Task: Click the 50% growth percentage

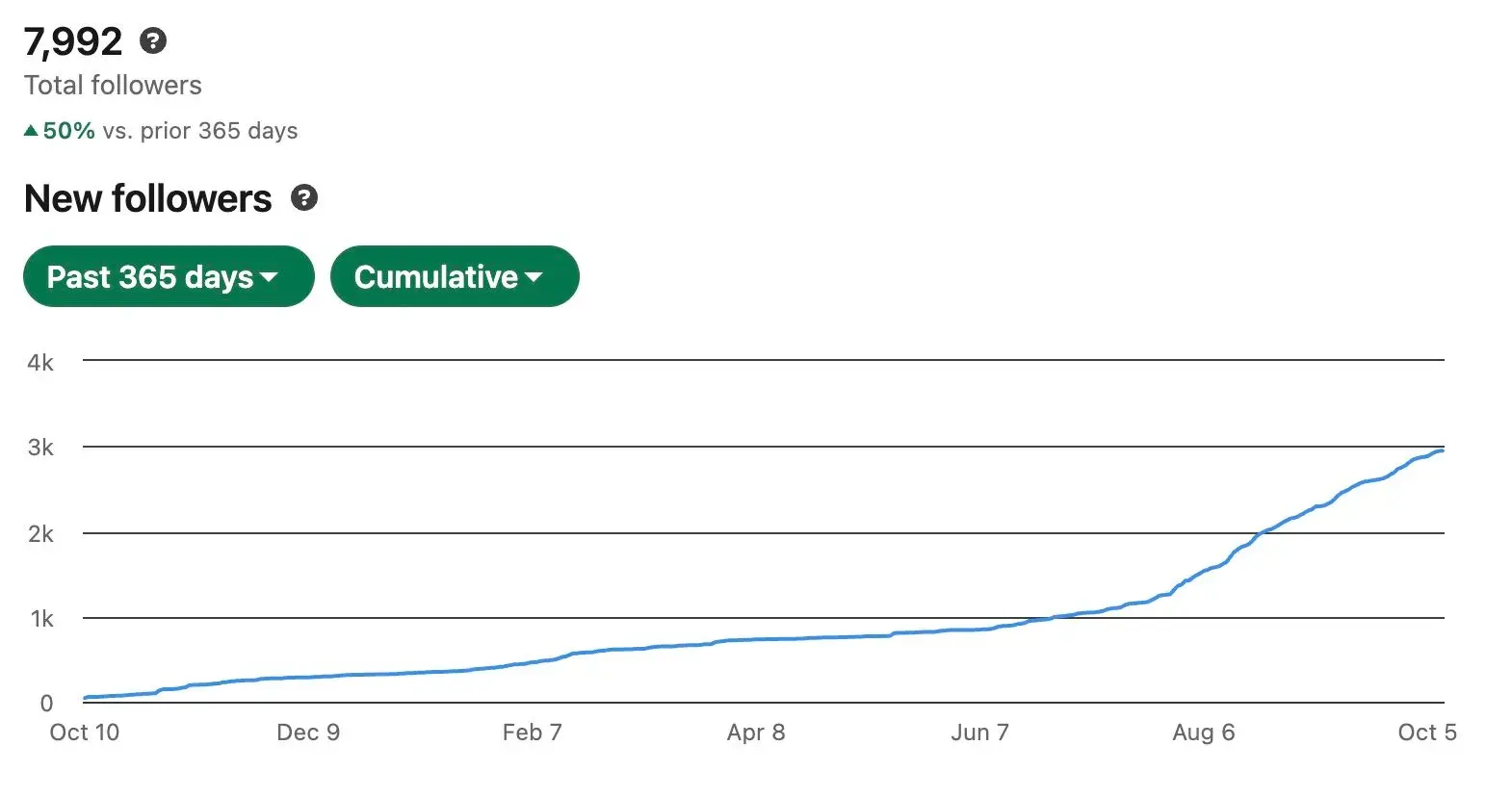Action: [68, 131]
